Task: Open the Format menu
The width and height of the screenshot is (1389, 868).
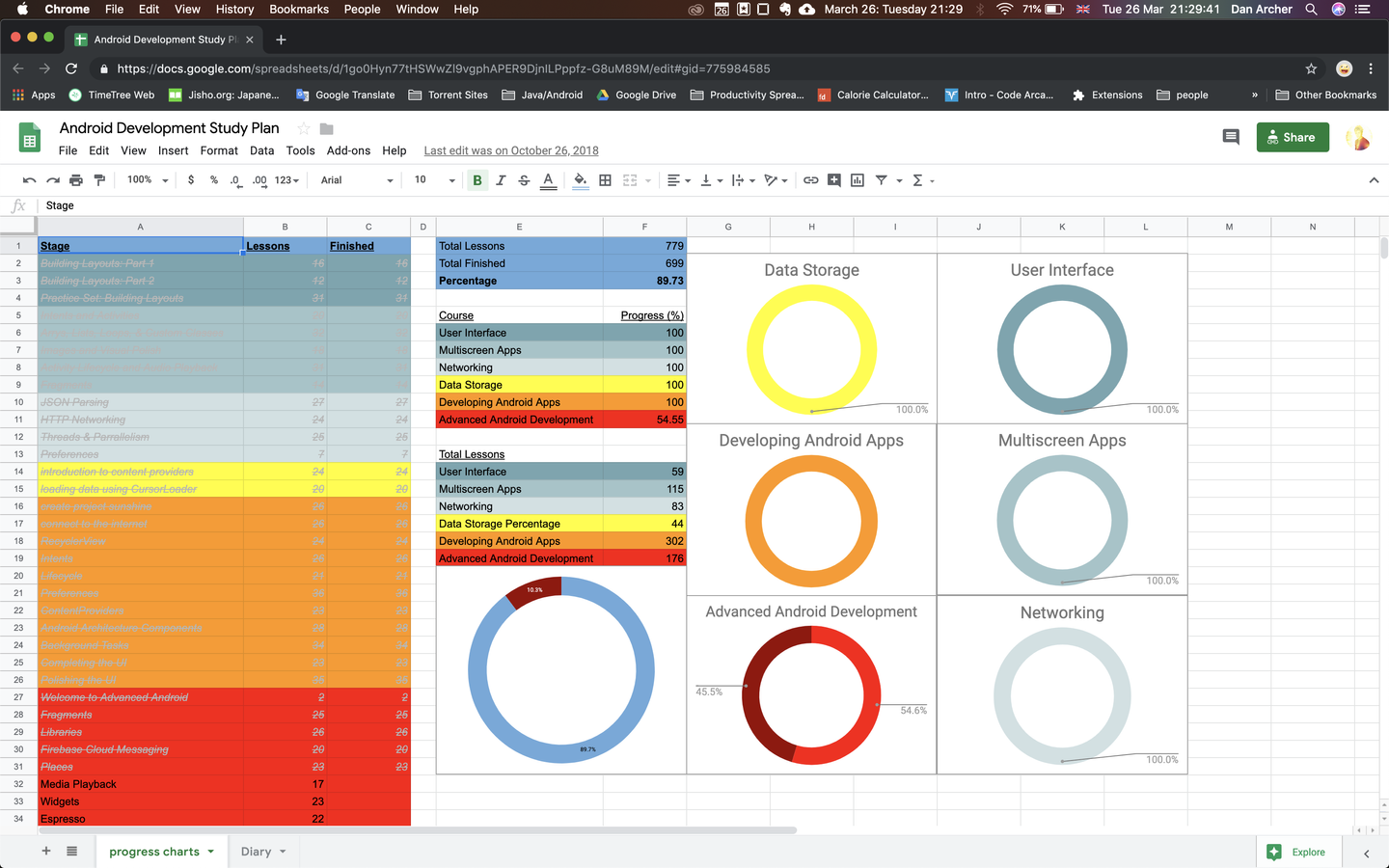Action: tap(219, 150)
